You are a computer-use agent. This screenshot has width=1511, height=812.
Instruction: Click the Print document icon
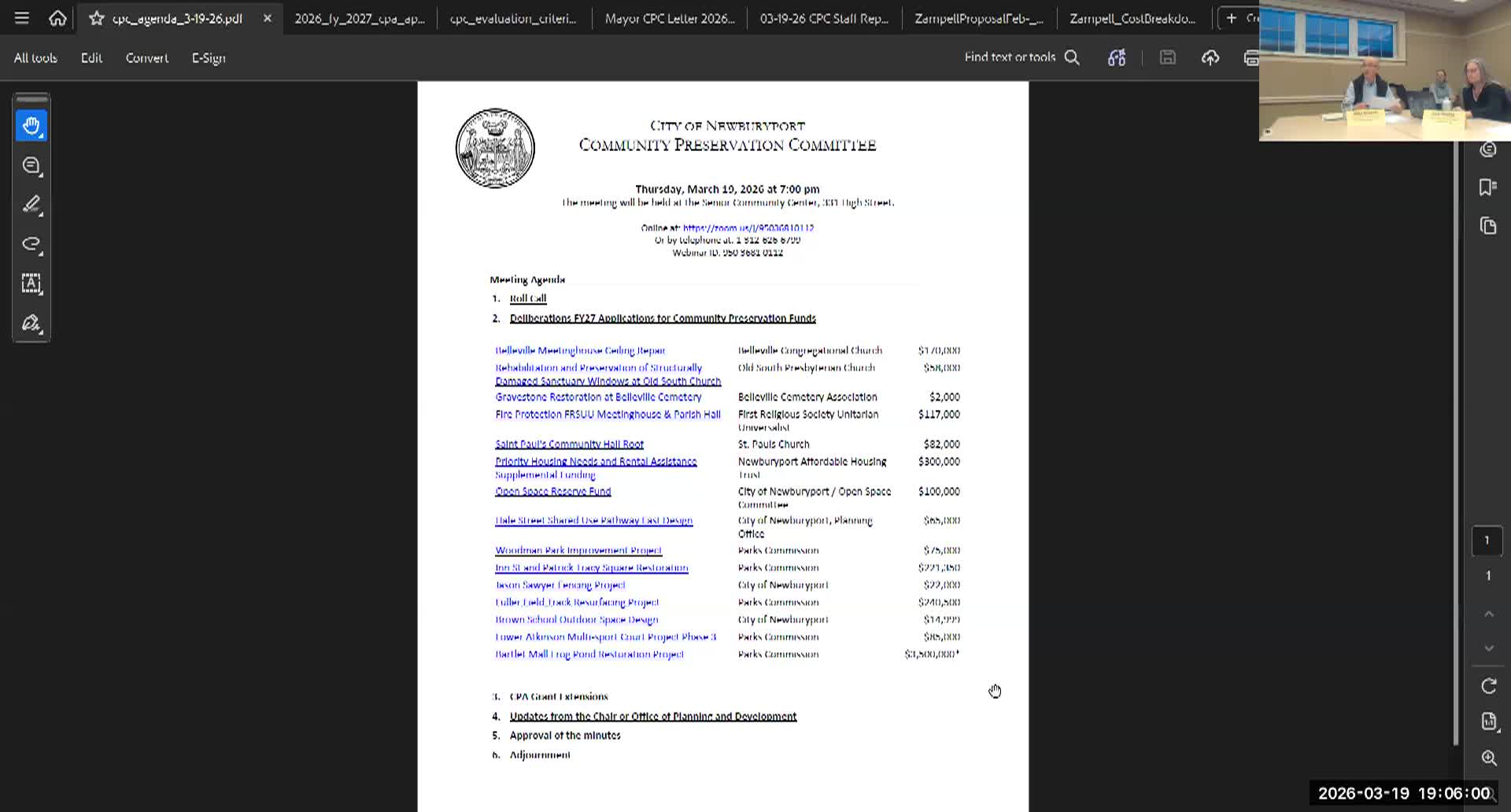pyautogui.click(x=1251, y=57)
